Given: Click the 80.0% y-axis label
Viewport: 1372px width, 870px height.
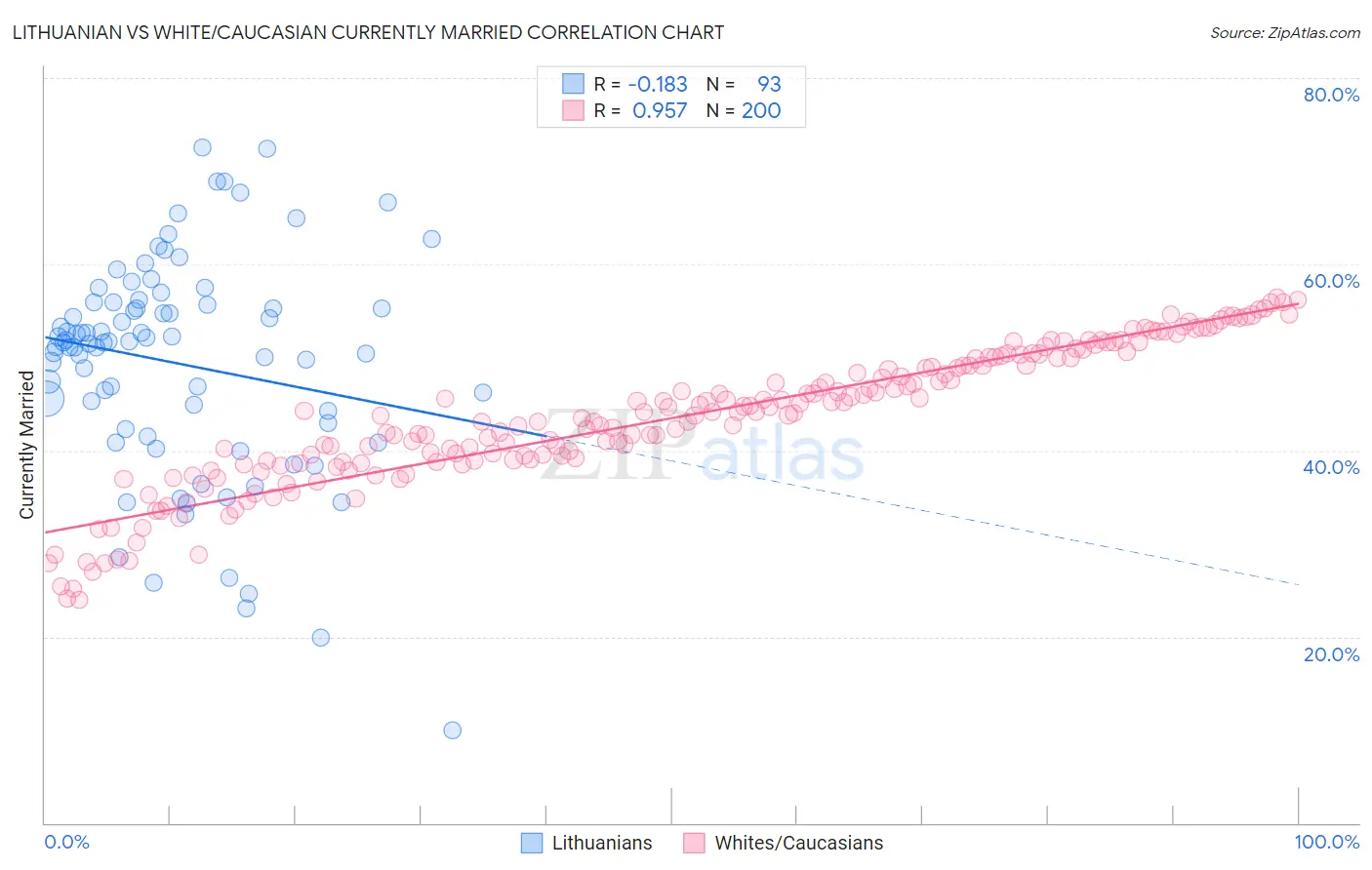Looking at the screenshot, I should click(1331, 95).
